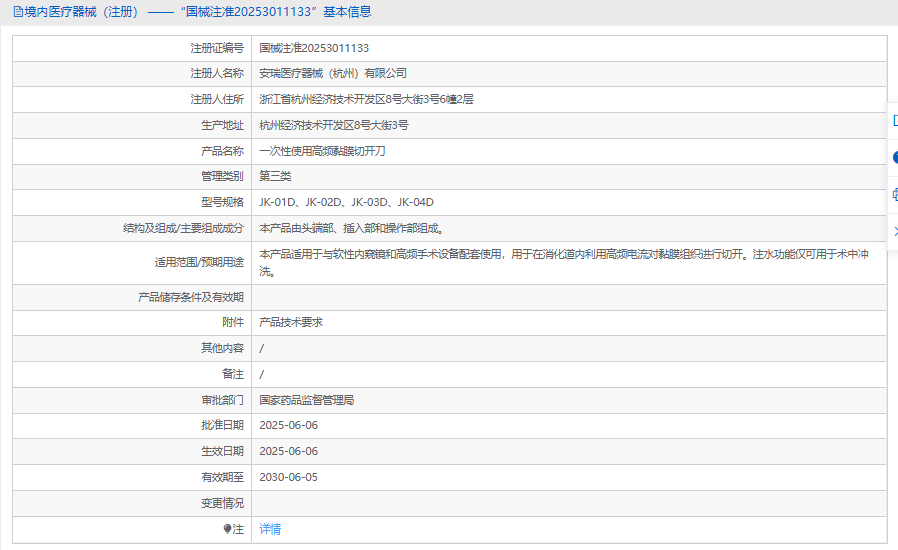The height and width of the screenshot is (550, 898).
Task: Click the 管理类别 label
Action: coord(222,176)
